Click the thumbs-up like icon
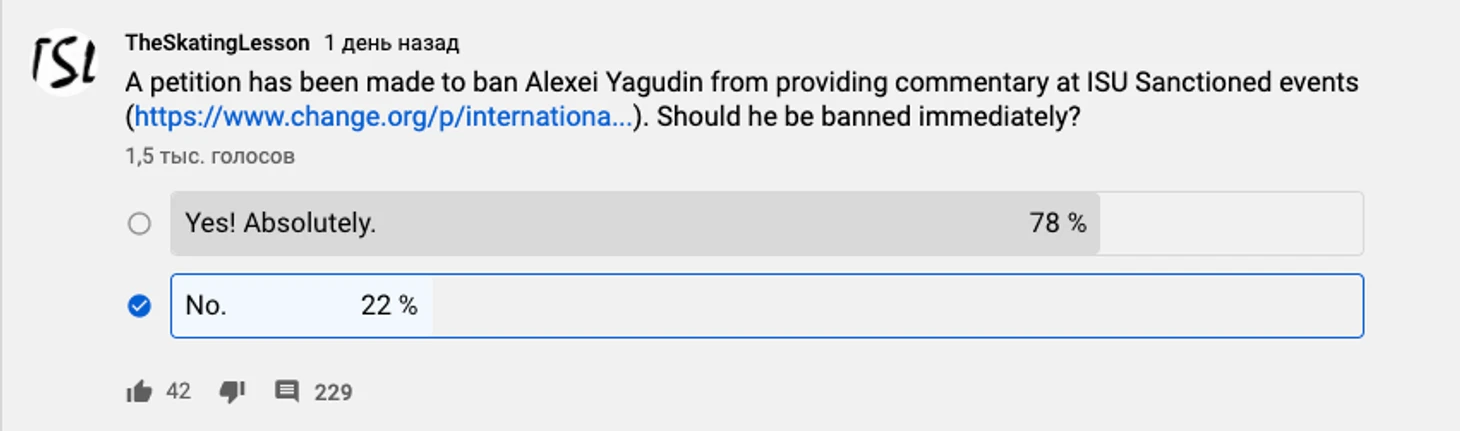The height and width of the screenshot is (431, 1460). pyautogui.click(x=139, y=391)
